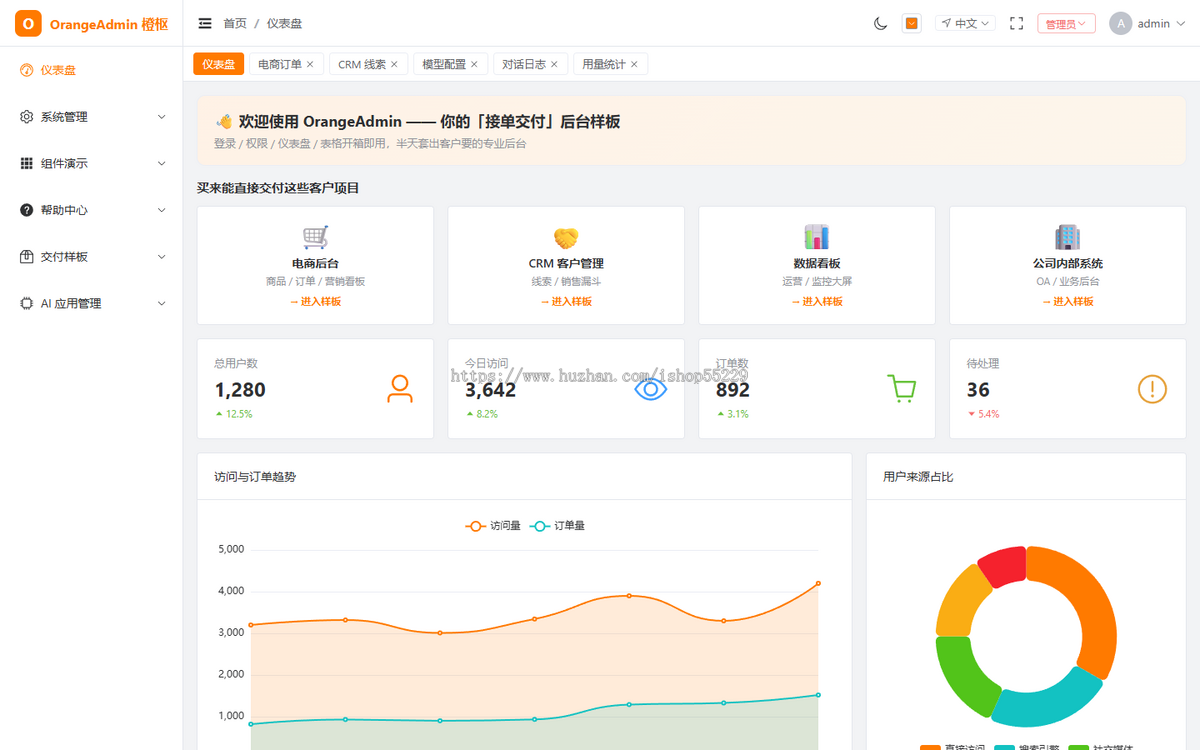This screenshot has width=1200, height=750.
Task: Toggle the 访问量 legend series
Action: tap(493, 525)
